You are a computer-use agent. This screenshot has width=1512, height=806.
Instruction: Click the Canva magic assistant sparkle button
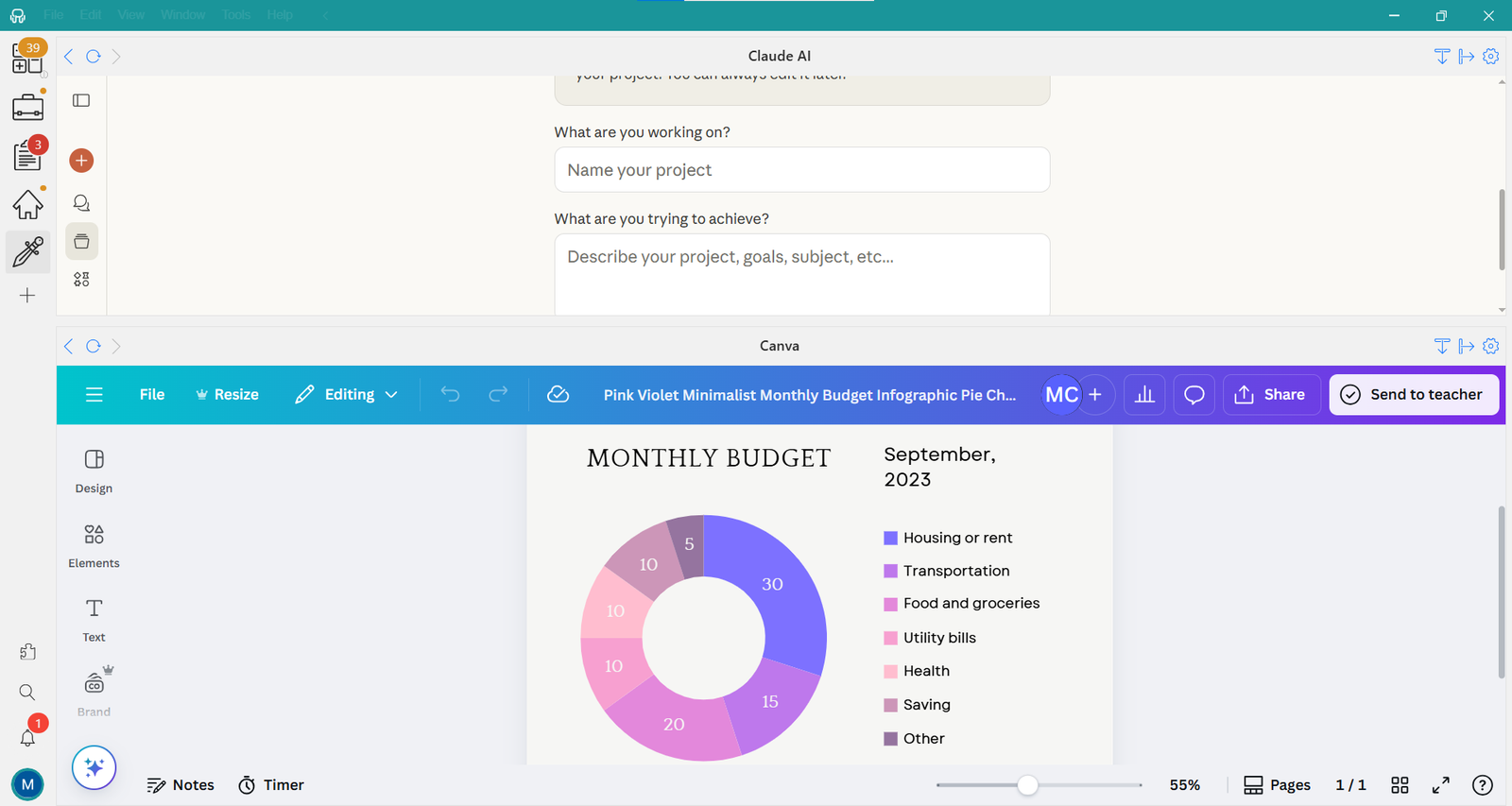[94, 767]
